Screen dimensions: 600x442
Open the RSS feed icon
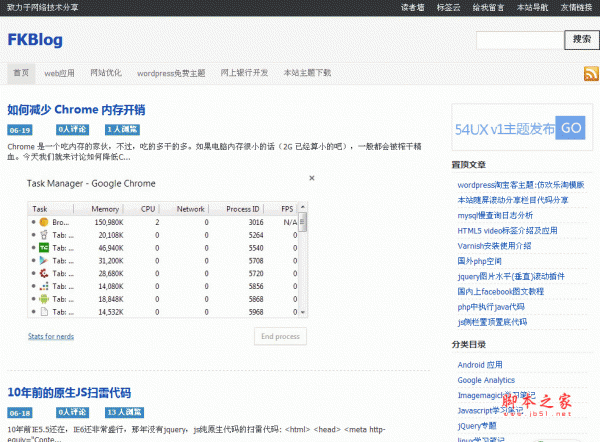[x=591, y=73]
